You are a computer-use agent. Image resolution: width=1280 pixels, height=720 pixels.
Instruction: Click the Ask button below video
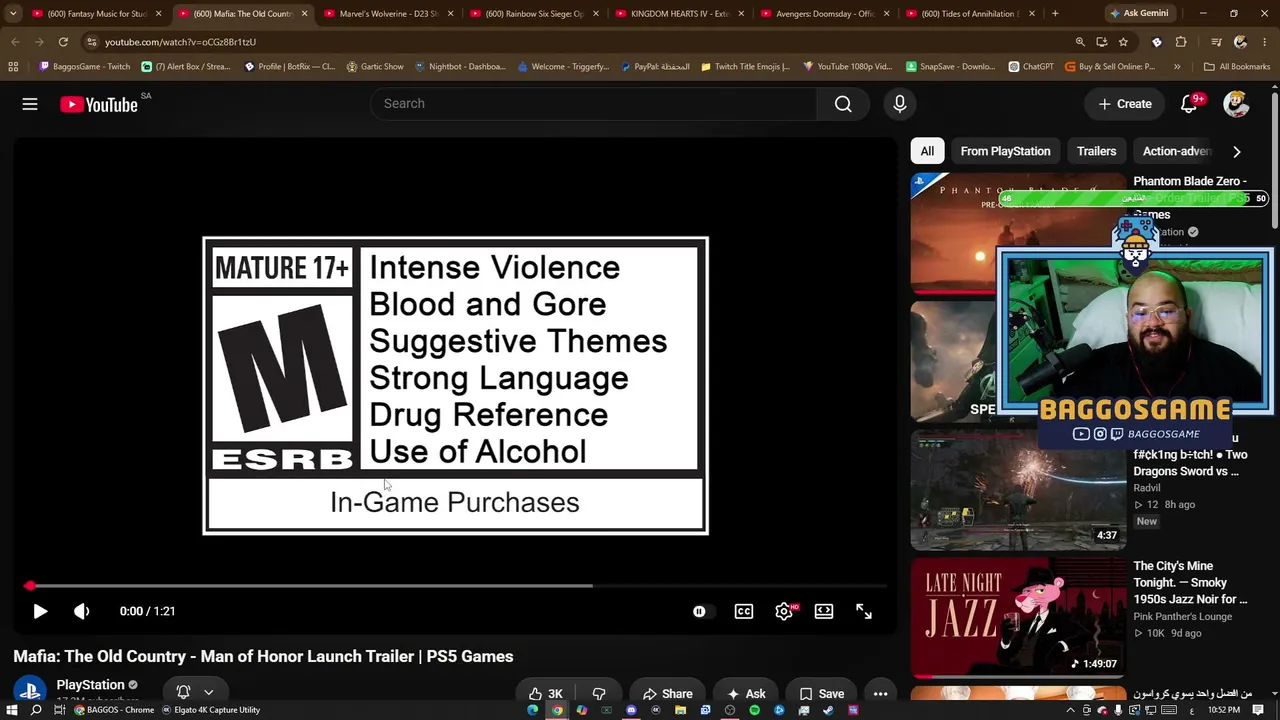tap(746, 694)
